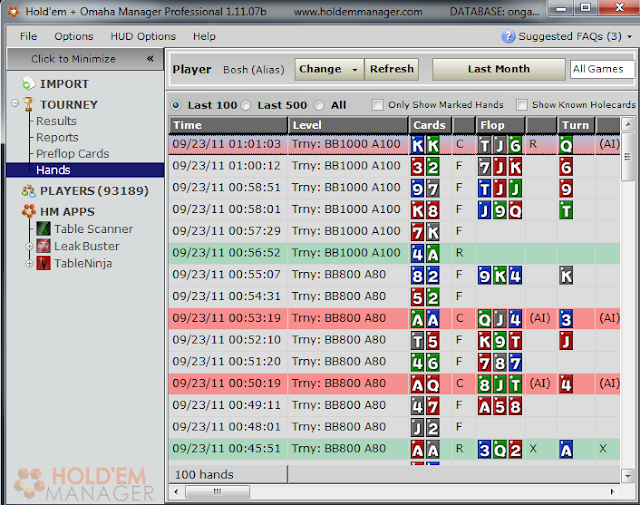Select hand row 09/23/11 00:45:51
This screenshot has width=640, height=505.
394,449
